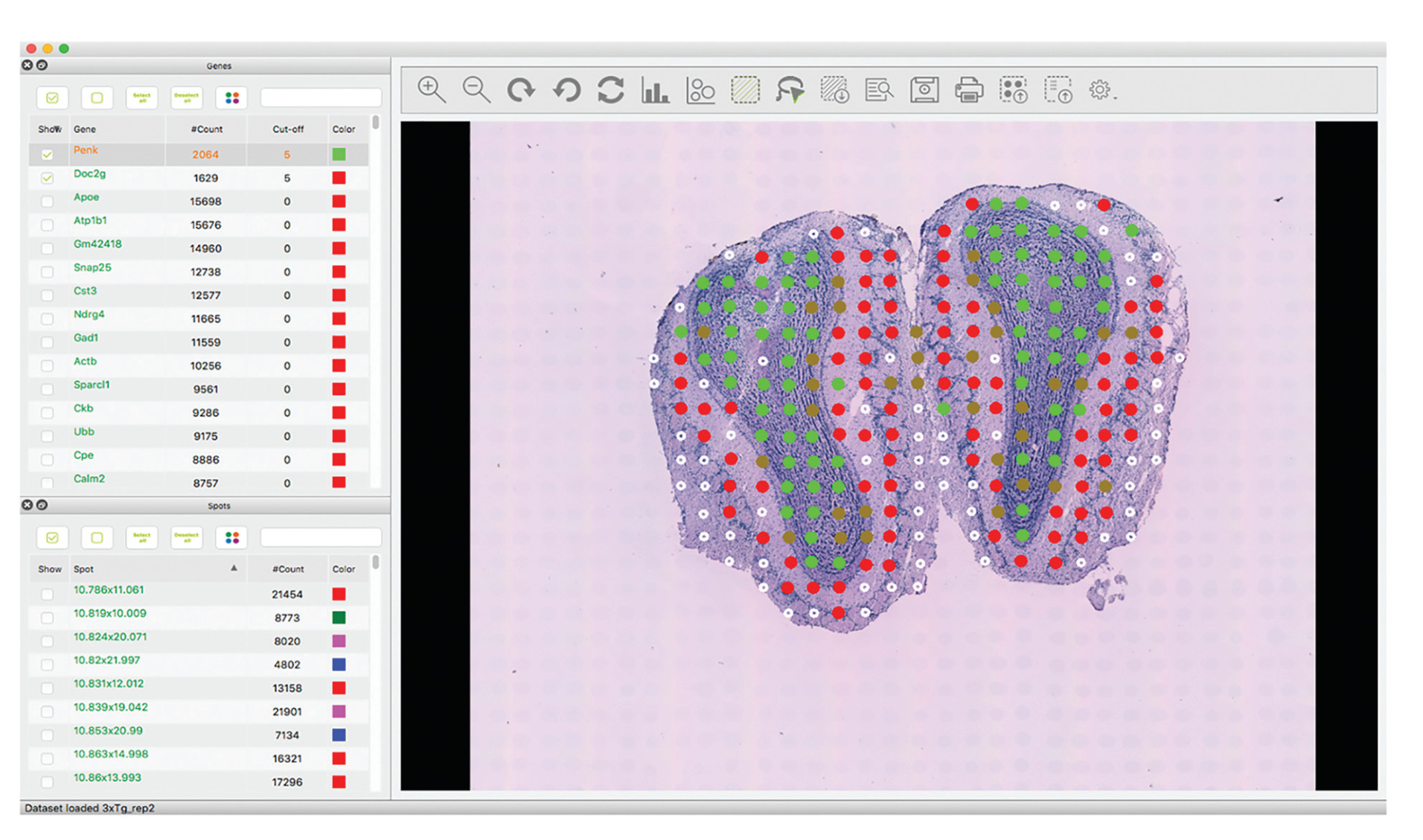Sort genes by the #Count column header
The height and width of the screenshot is (840, 1423).
click(206, 129)
